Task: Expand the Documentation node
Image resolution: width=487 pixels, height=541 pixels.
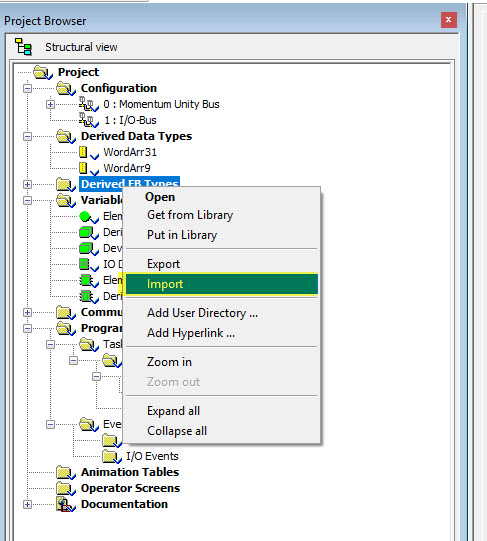Action: coord(27,504)
